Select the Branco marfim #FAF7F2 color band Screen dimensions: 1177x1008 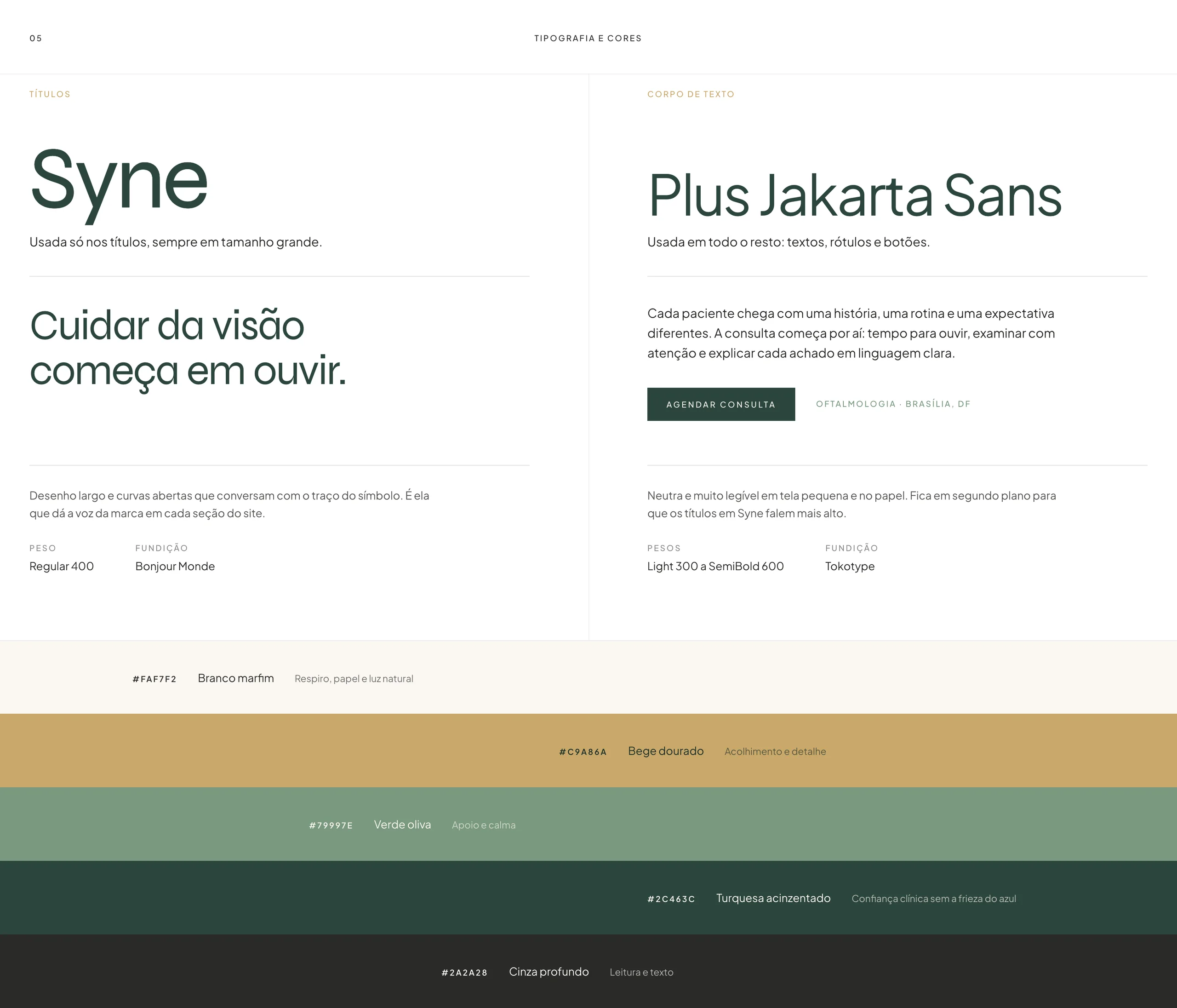point(588,677)
